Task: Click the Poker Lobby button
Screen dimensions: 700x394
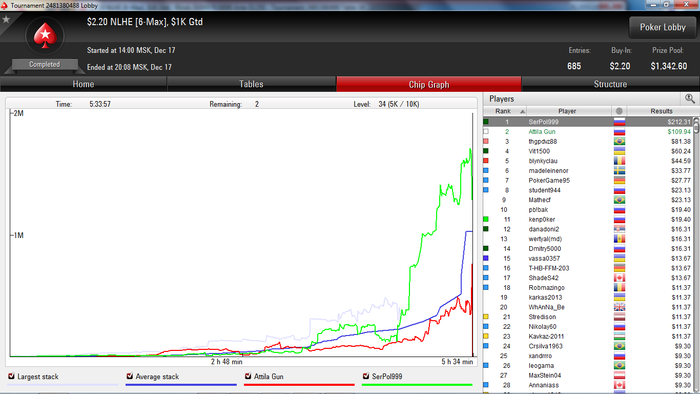Action: coord(662,27)
